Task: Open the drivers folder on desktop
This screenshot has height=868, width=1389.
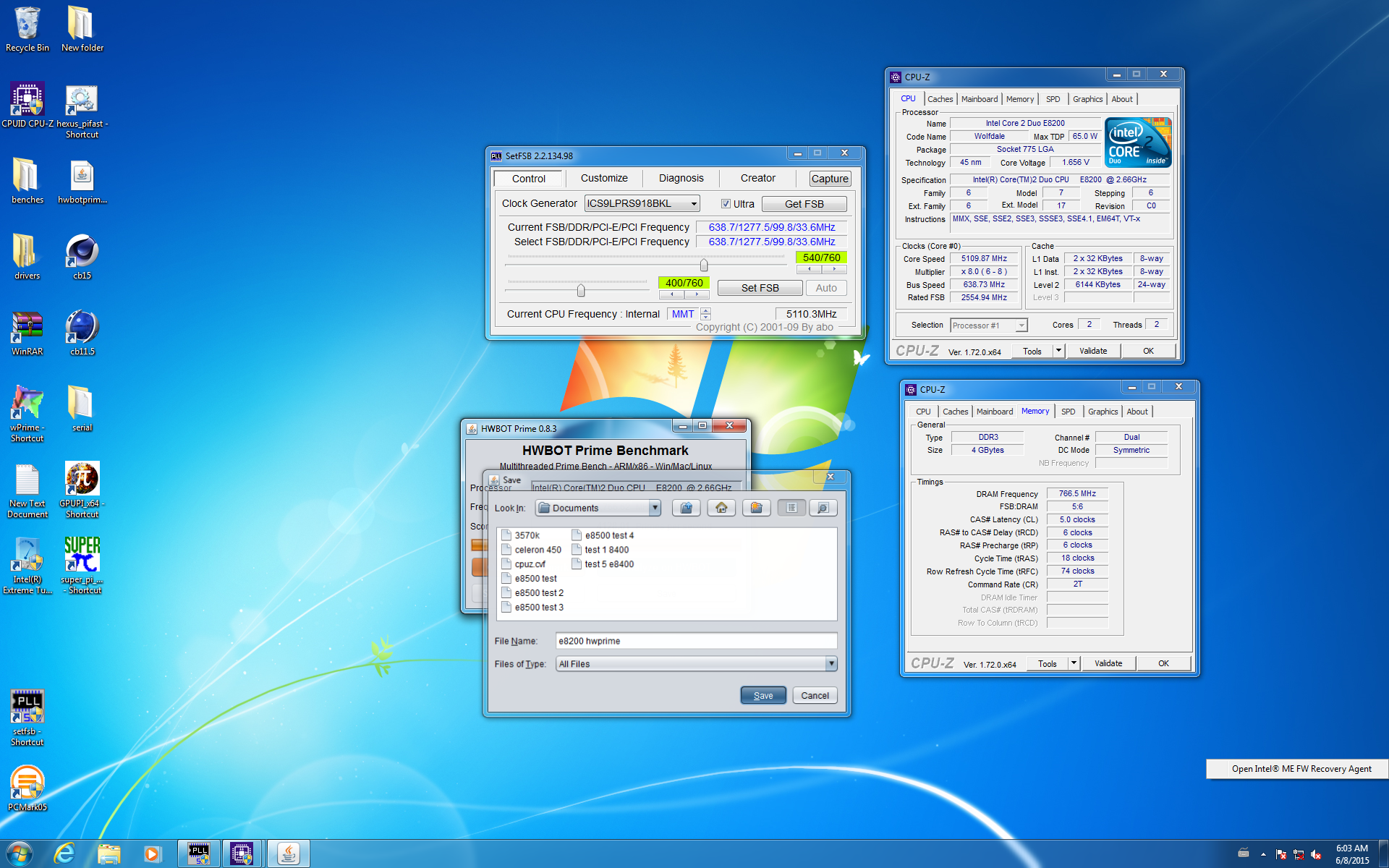Action: click(27, 257)
